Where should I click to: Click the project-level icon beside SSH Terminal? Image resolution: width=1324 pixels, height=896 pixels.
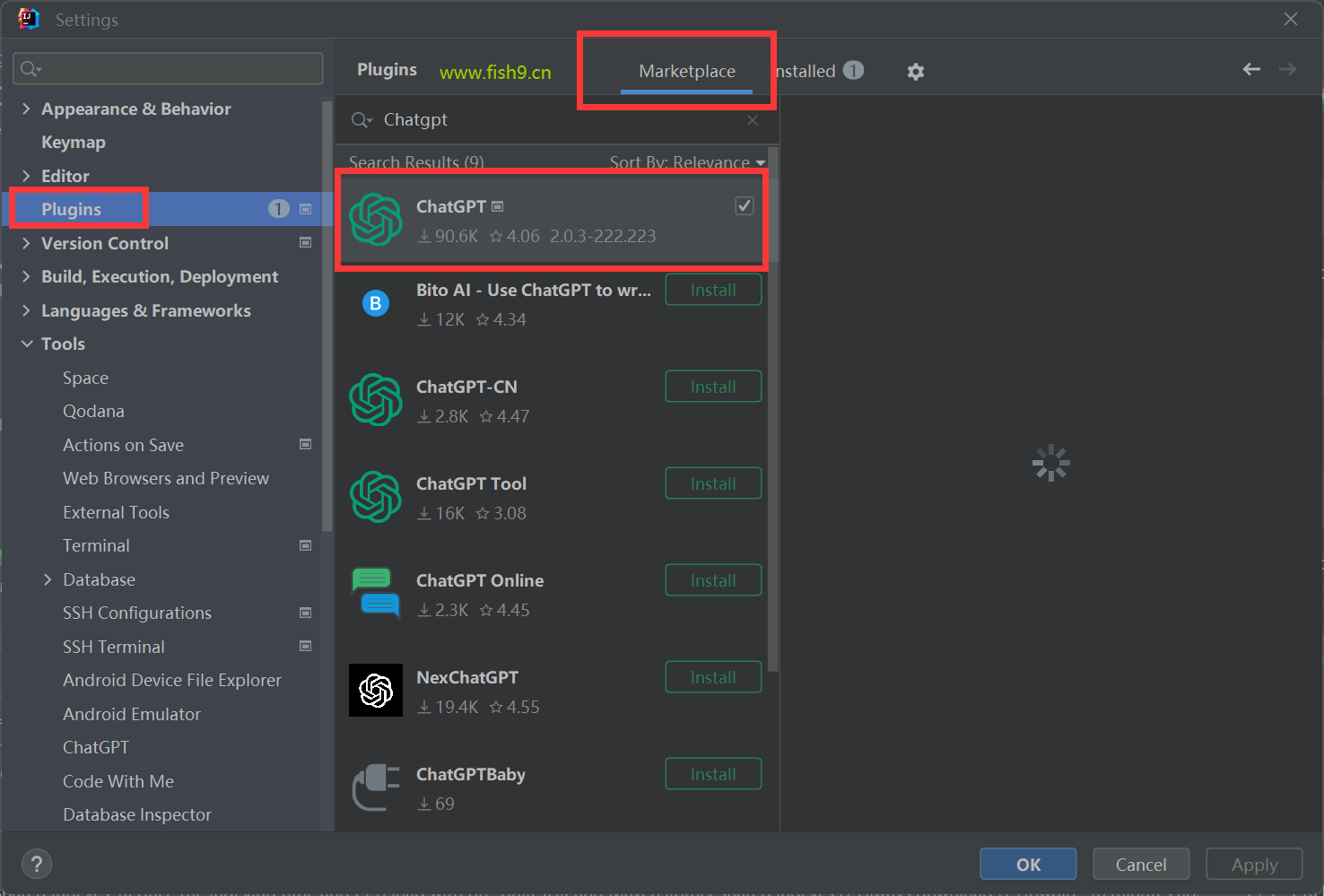coord(305,647)
